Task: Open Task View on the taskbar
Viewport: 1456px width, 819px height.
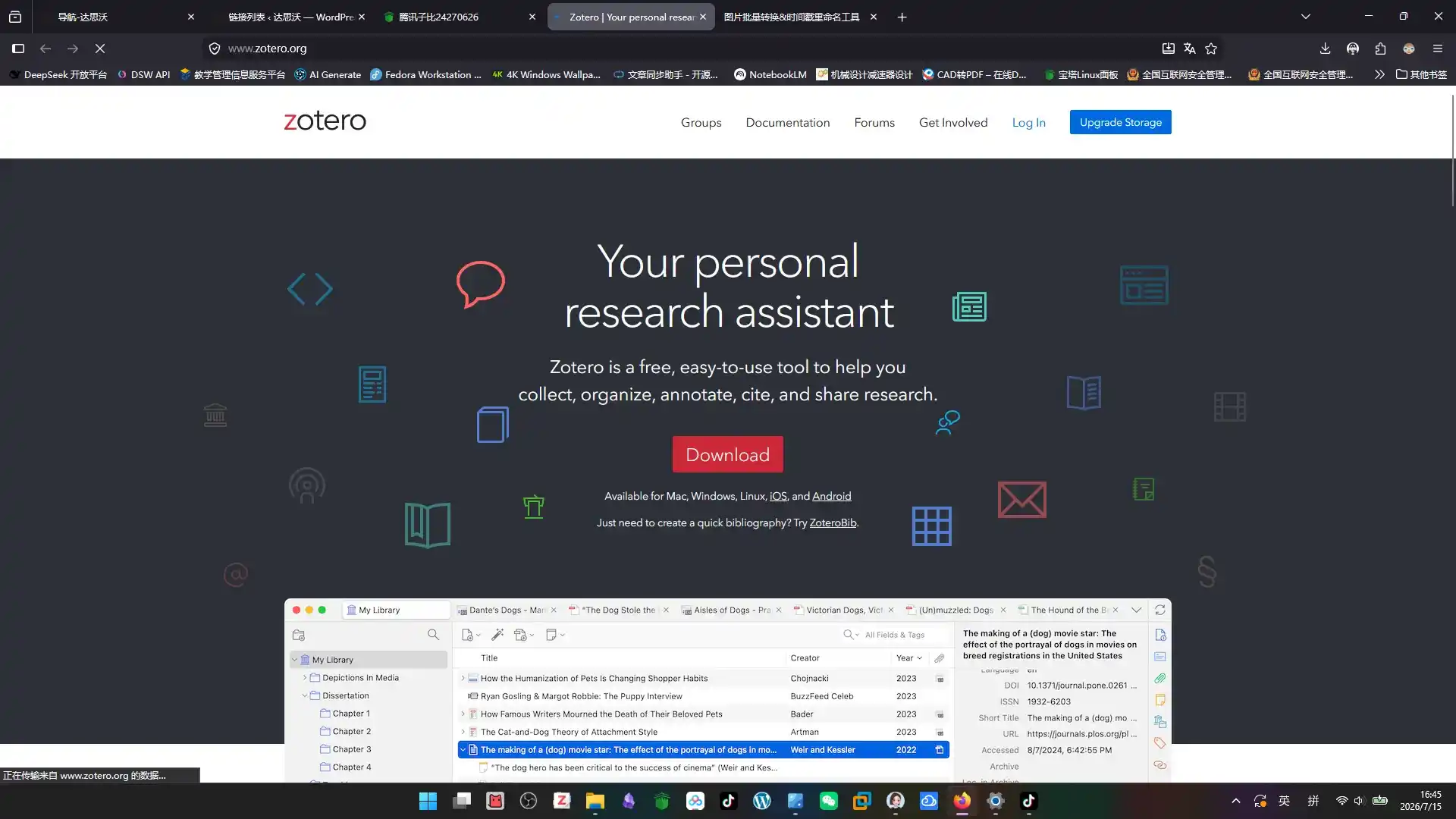Action: coord(462,801)
